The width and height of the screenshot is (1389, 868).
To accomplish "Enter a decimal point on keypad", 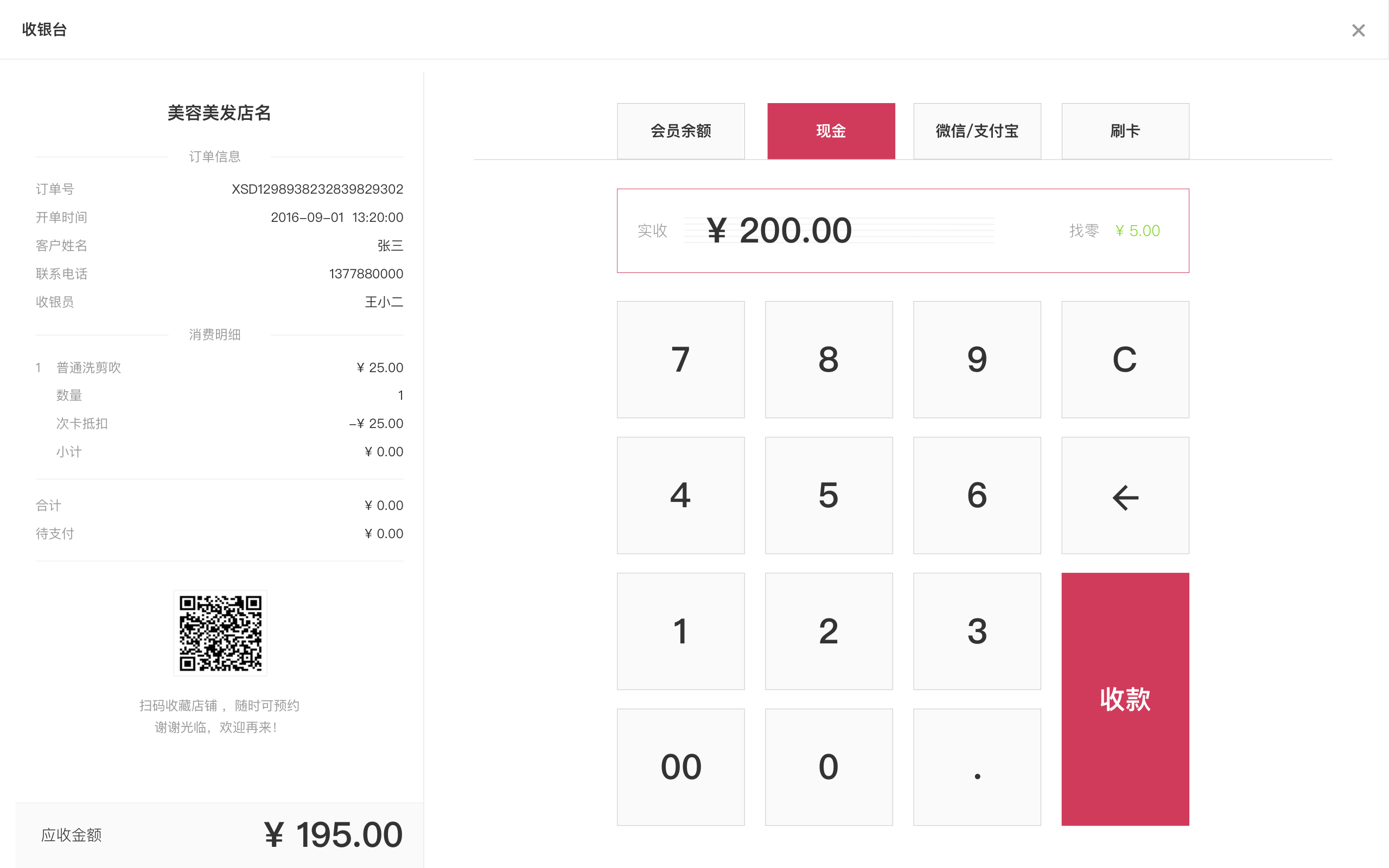I will (x=976, y=767).
